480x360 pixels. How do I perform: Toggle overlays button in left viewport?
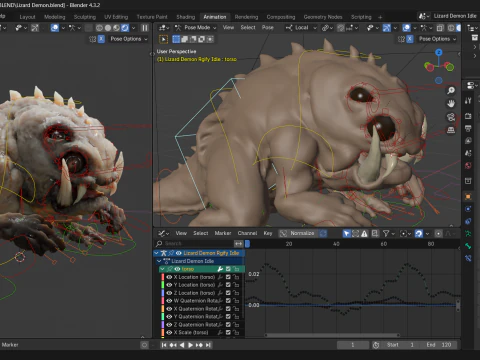click(55, 28)
